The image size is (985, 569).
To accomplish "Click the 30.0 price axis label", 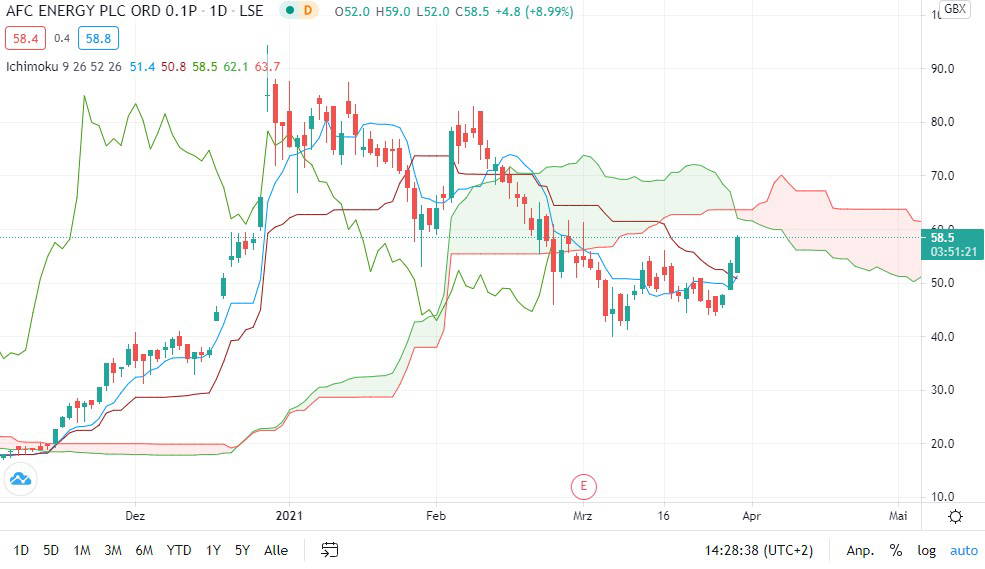I will [942, 389].
